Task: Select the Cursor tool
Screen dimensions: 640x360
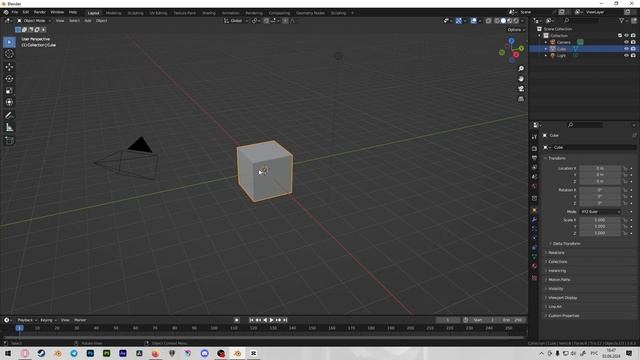Action: point(9,54)
